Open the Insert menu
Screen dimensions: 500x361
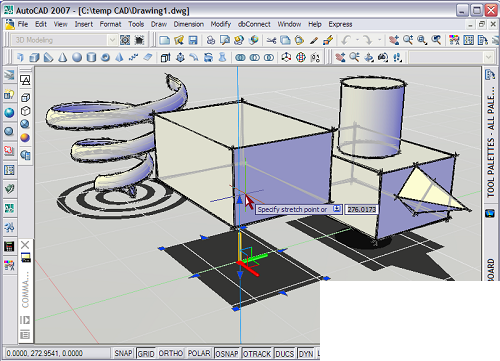point(84,24)
